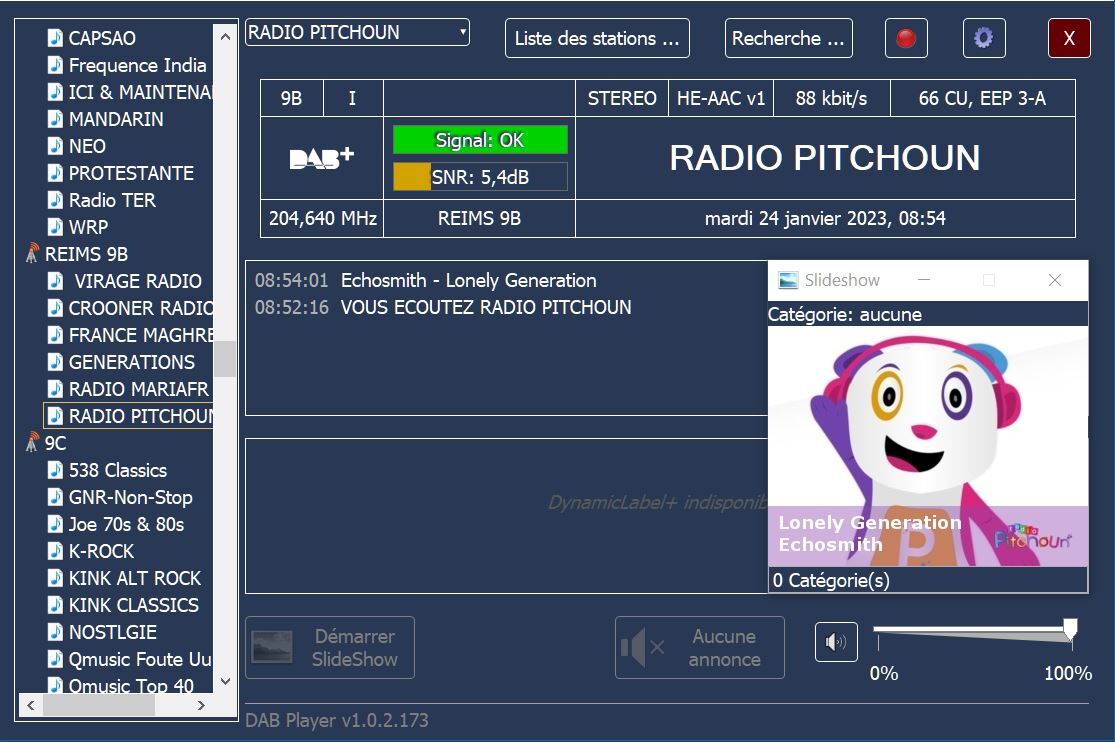Click the Slideshow window title icon

pos(788,280)
